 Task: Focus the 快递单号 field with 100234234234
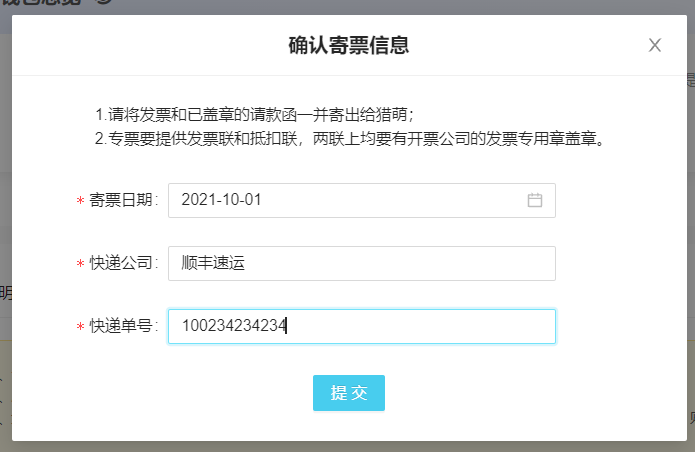[362, 326]
